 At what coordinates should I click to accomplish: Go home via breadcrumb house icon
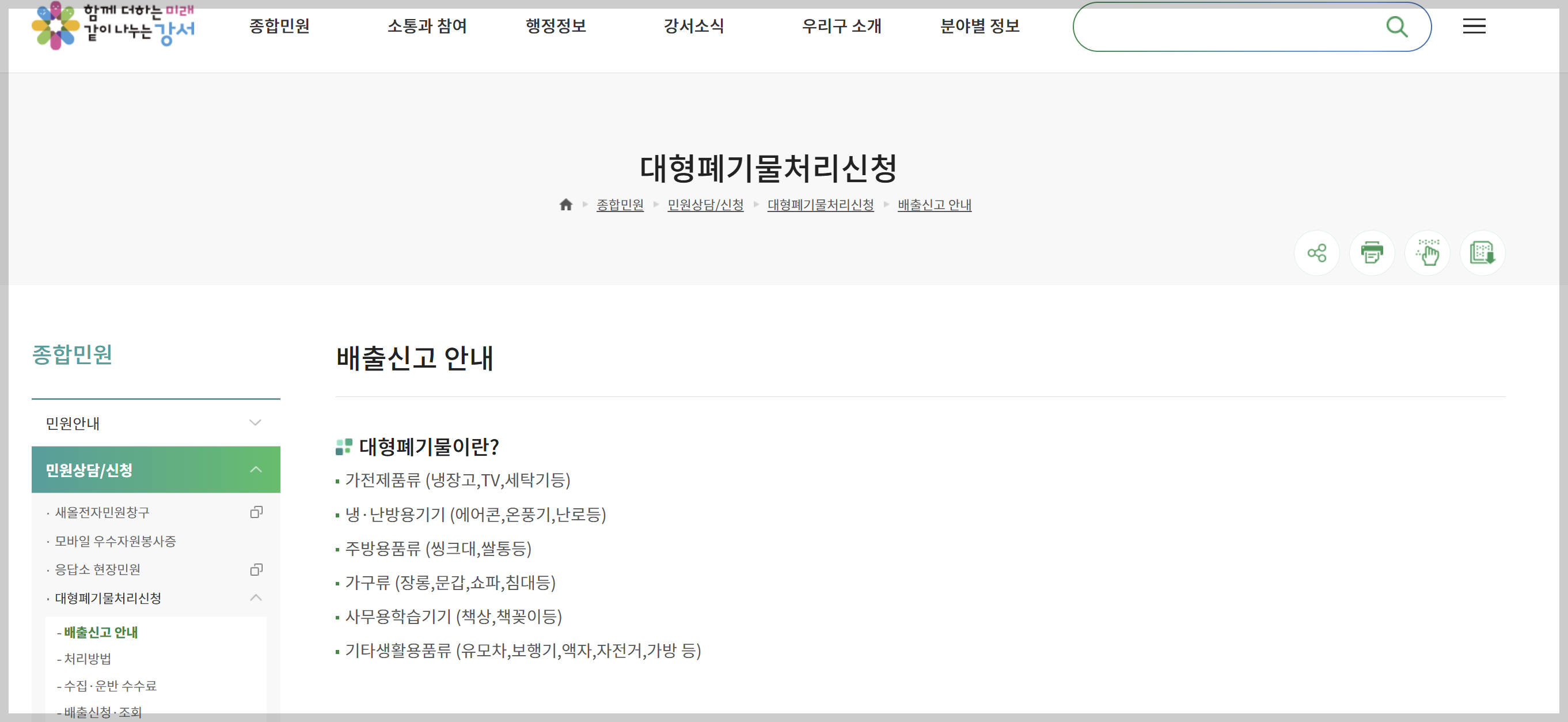coord(565,205)
